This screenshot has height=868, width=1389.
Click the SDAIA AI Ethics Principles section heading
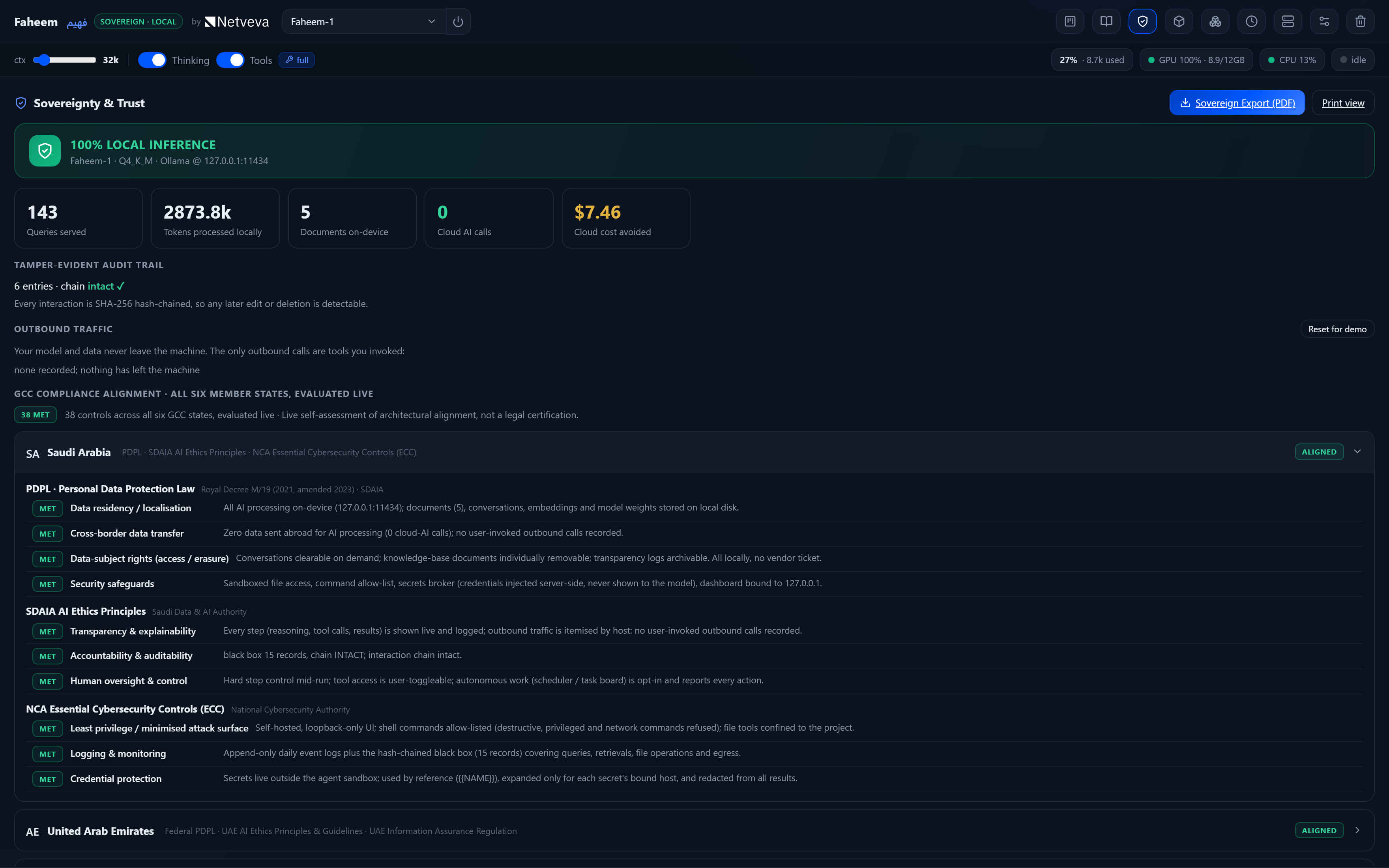86,612
